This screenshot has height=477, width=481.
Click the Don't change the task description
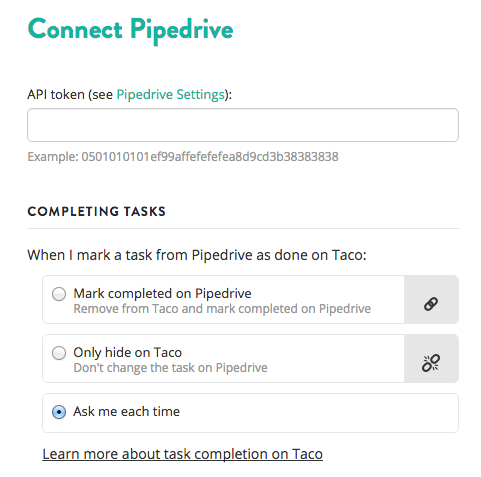click(x=170, y=368)
